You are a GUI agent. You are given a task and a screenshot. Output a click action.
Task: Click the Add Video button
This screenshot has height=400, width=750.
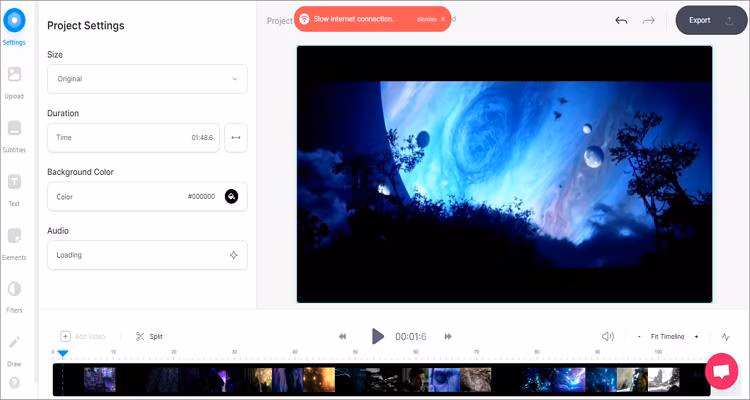point(83,336)
